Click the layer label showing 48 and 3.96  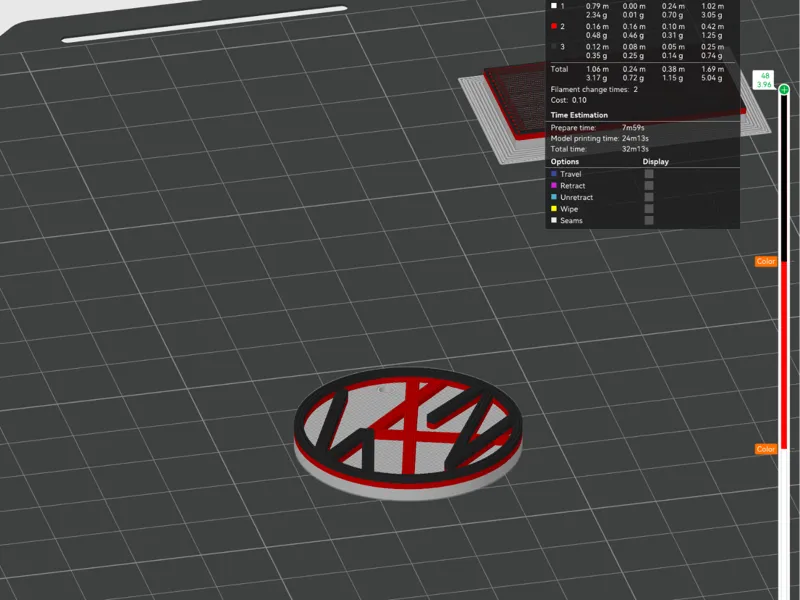point(764,80)
